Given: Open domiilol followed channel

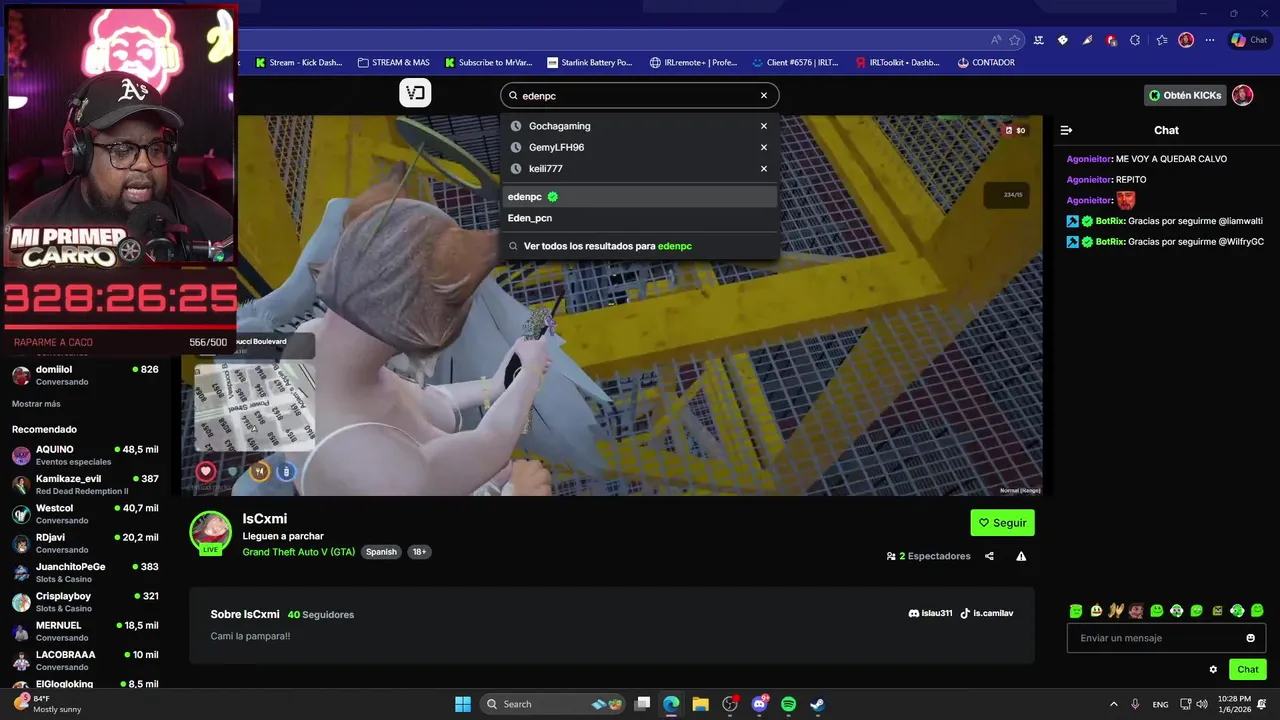Looking at the screenshot, I should 85,375.
